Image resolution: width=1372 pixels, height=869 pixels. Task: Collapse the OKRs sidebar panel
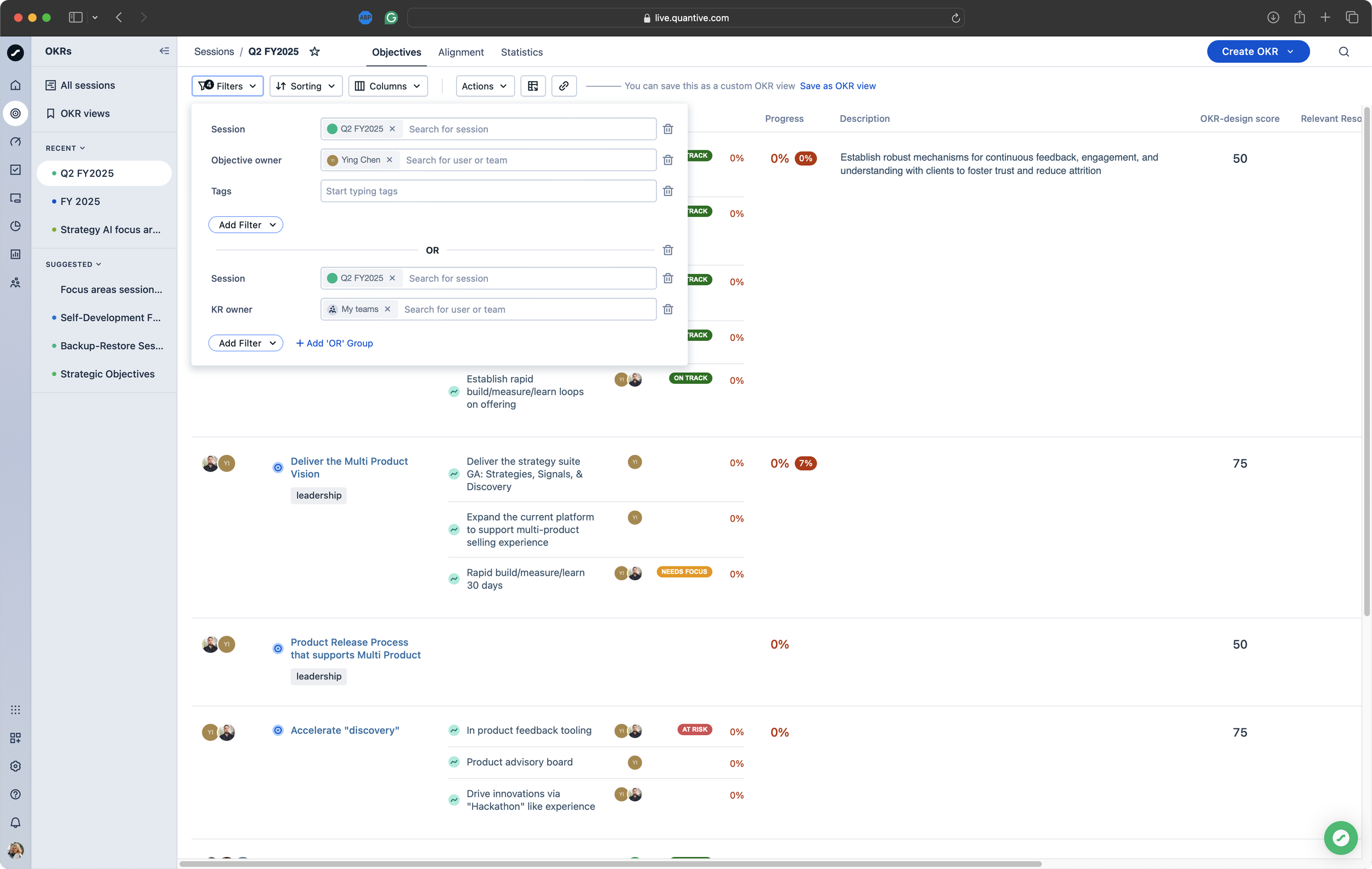pos(164,51)
